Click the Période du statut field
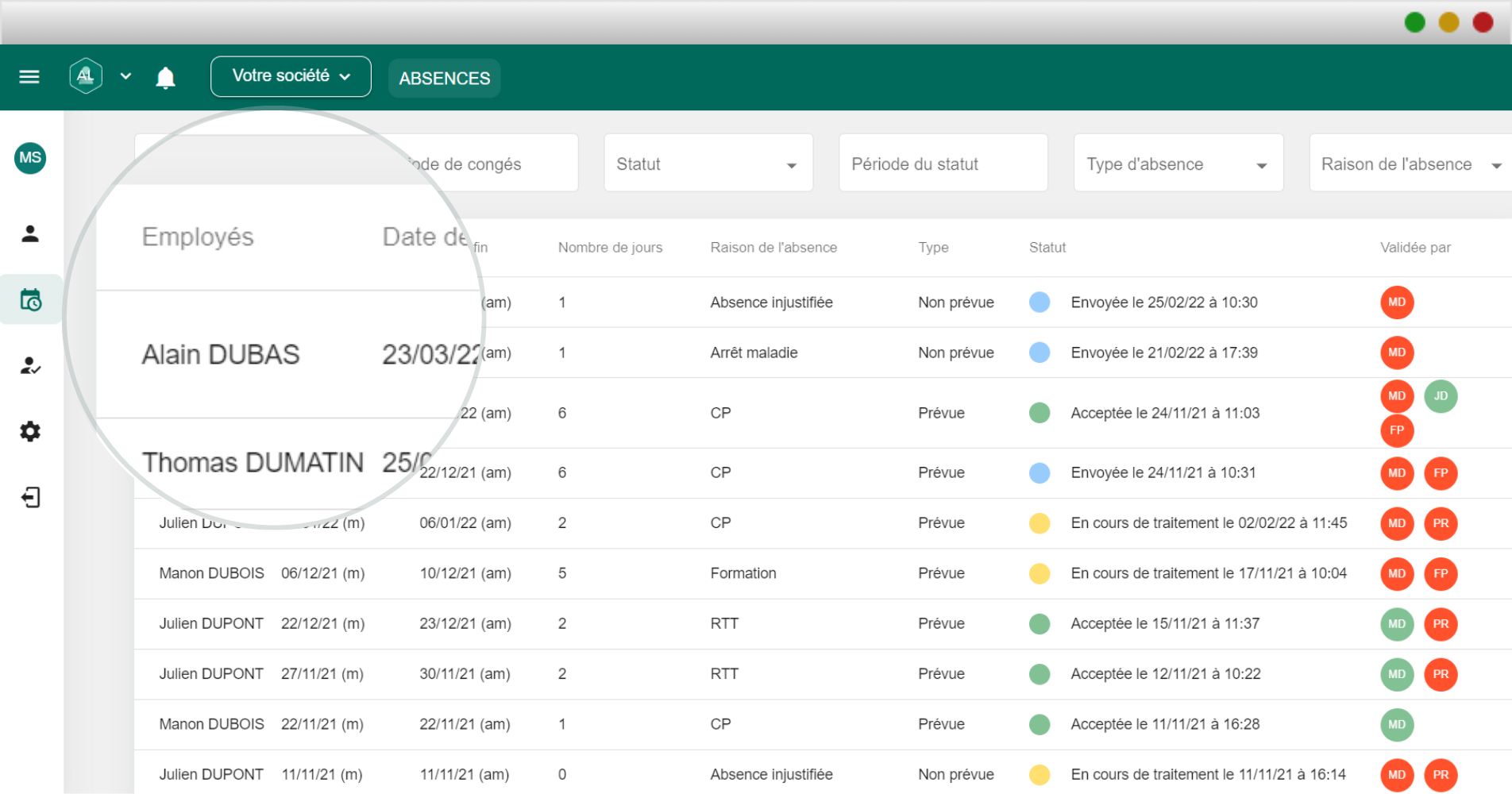Image resolution: width=1512 pixels, height=794 pixels. click(x=943, y=163)
